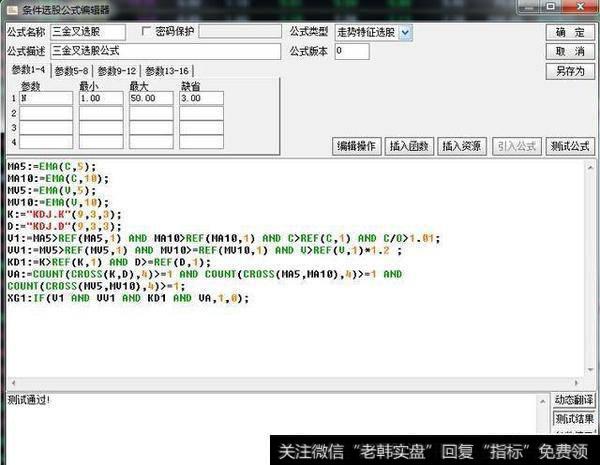Toggle the 密码保护 checkbox
This screenshot has height=465, width=600.
point(146,31)
